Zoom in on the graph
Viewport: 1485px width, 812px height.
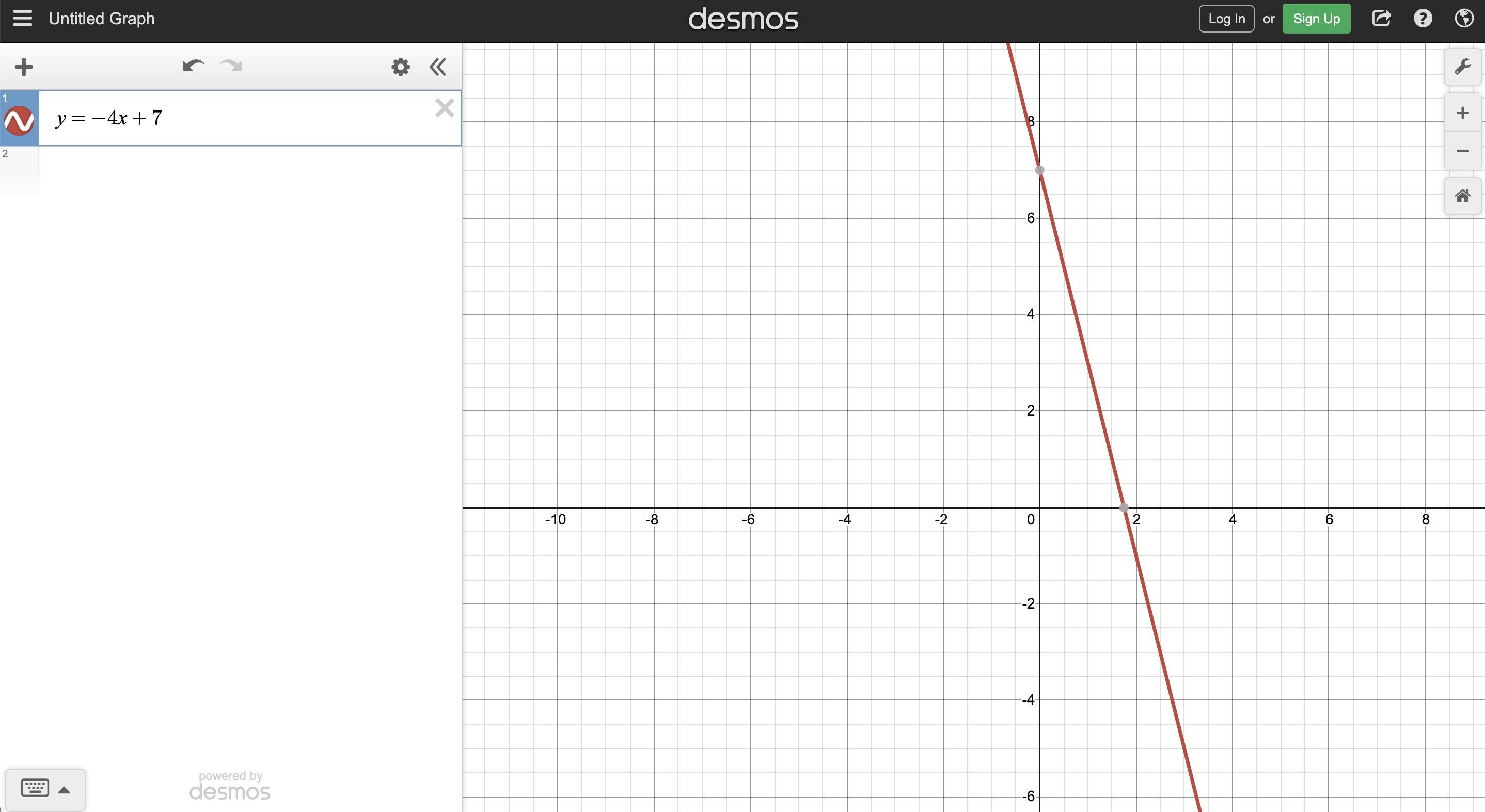(1462, 113)
